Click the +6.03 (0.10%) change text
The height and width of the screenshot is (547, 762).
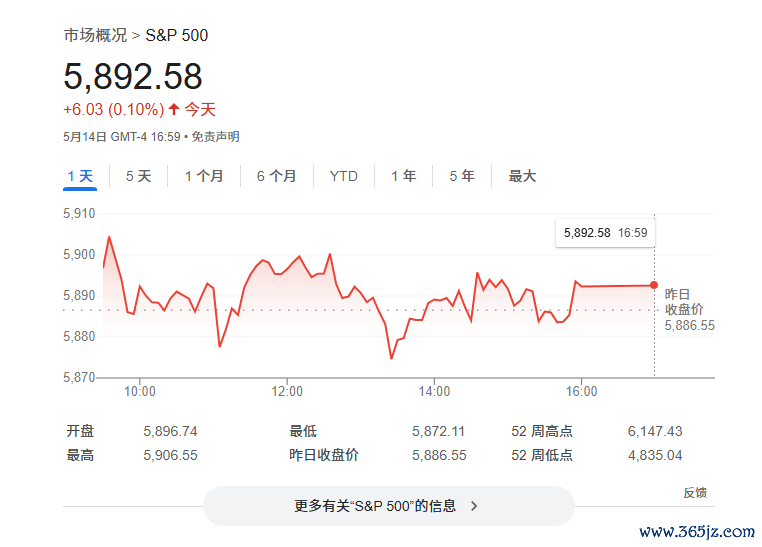114,109
